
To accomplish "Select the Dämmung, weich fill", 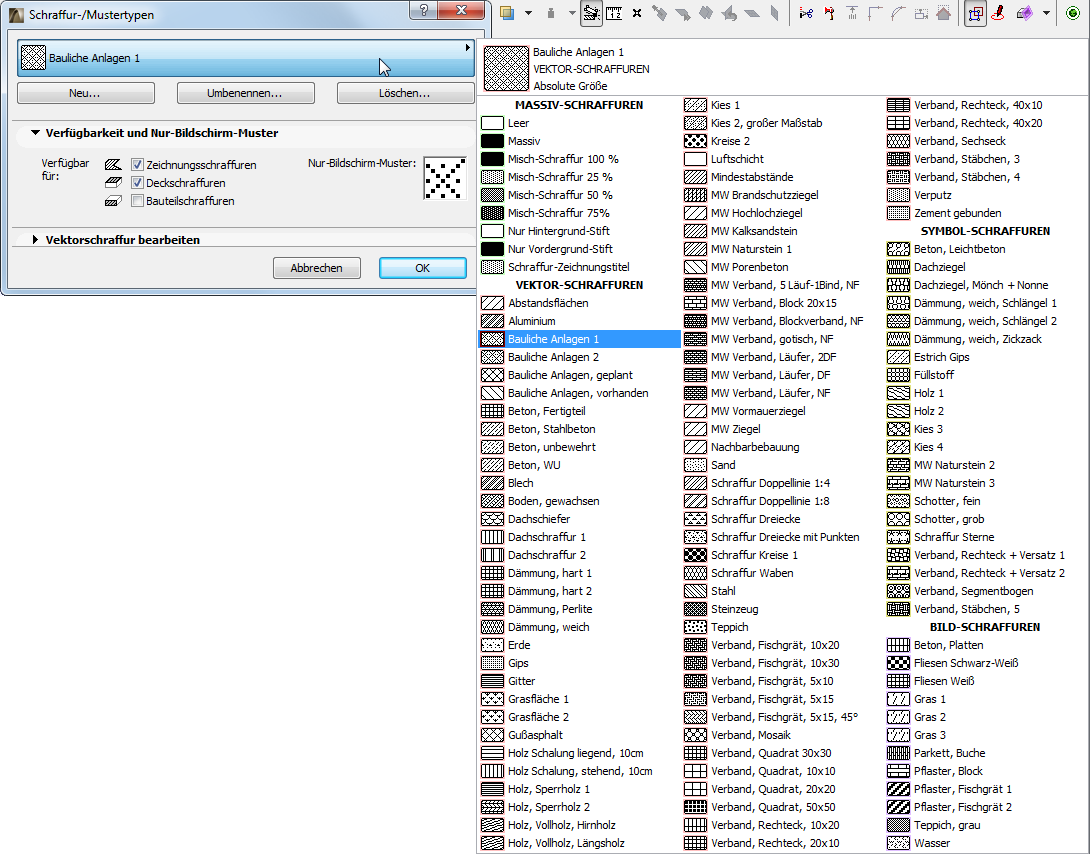I will coord(579,627).
